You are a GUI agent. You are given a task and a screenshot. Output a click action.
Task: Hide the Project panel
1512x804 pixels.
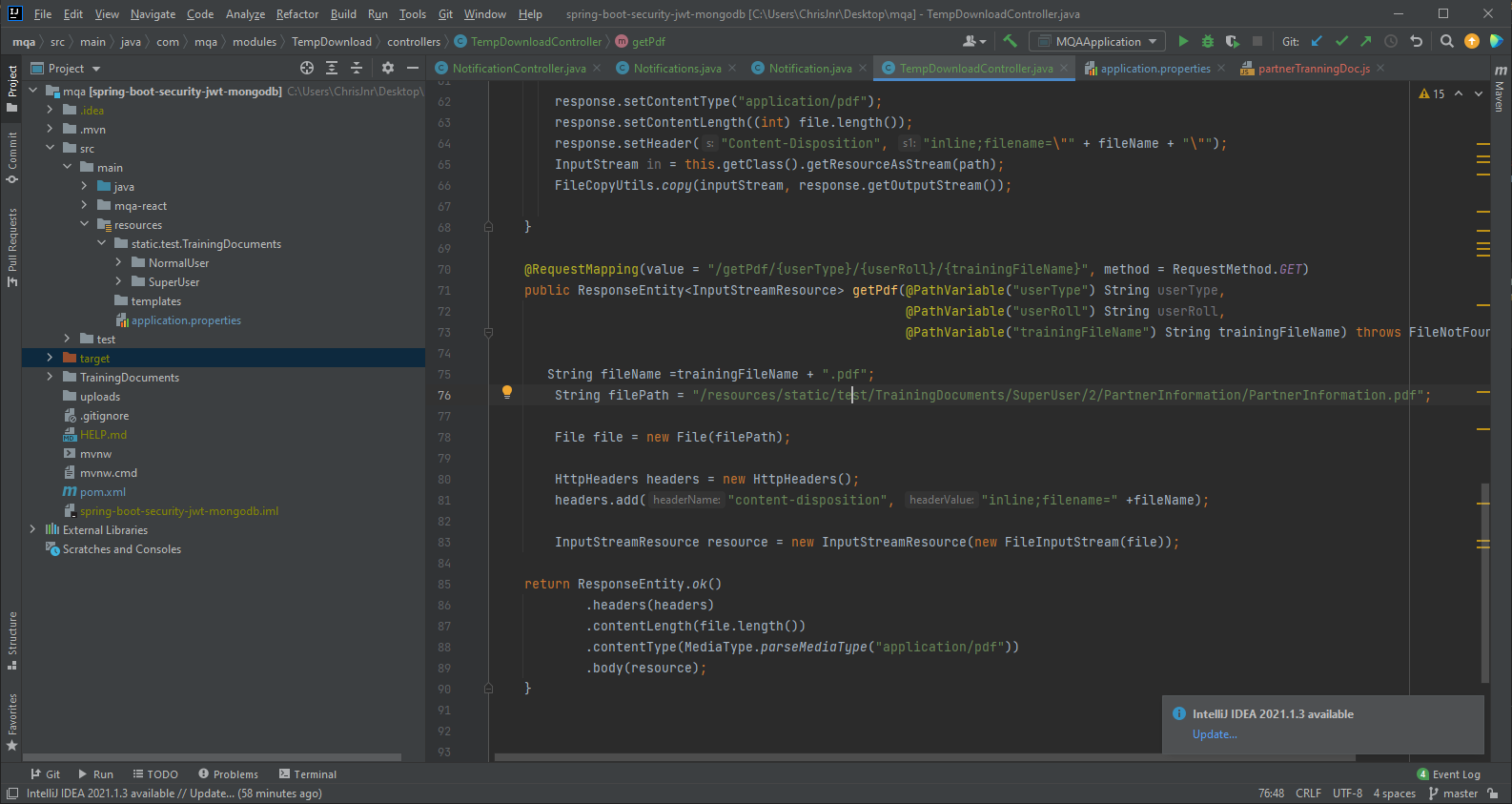pos(413,68)
